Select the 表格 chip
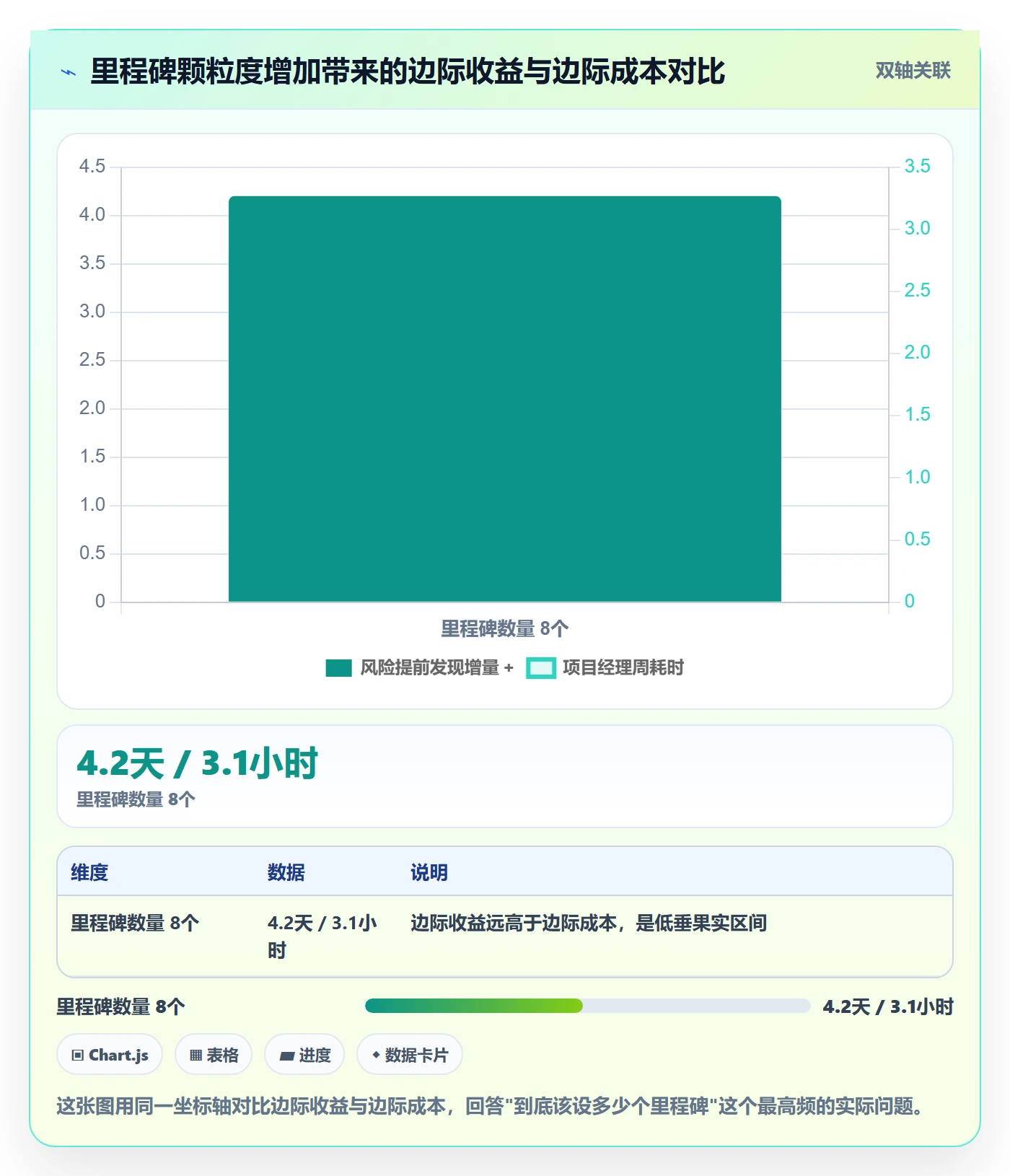This screenshot has height=1176, width=1010. 214,1055
